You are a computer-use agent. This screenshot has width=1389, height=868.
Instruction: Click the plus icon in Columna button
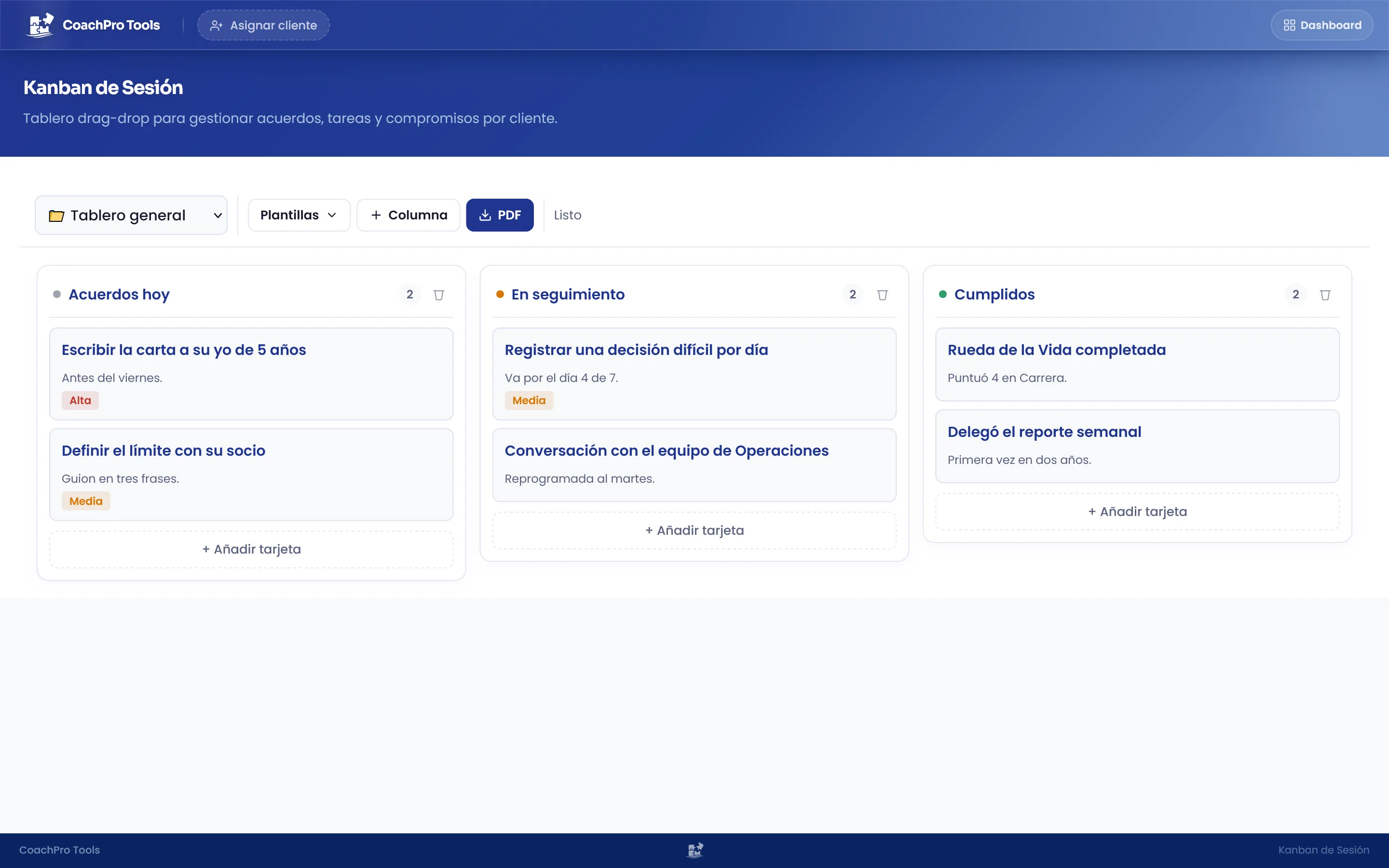(376, 215)
